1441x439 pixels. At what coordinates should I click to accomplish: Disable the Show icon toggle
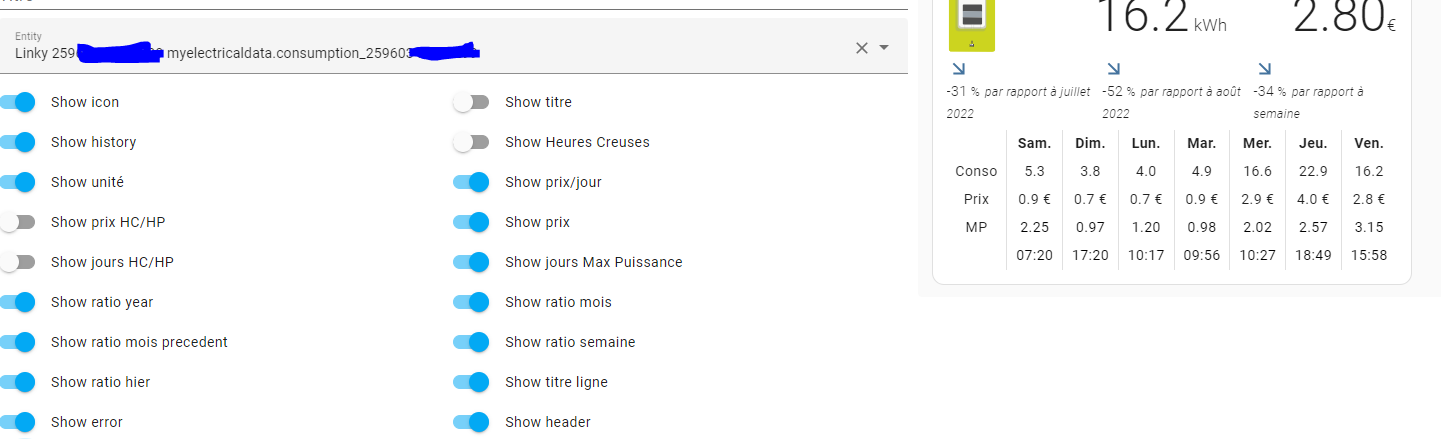click(19, 102)
